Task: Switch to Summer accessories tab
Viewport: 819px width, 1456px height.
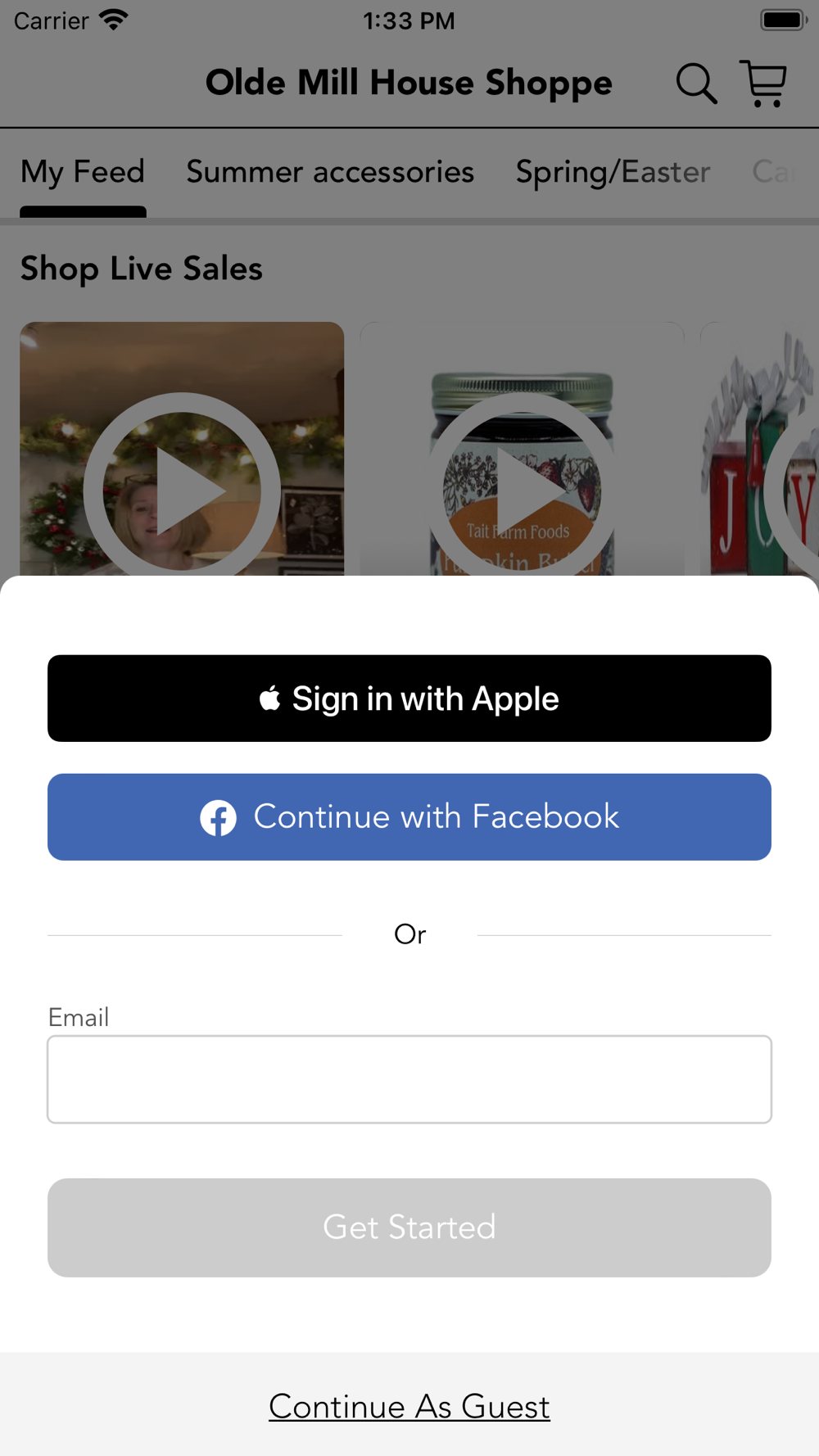Action: click(x=330, y=172)
